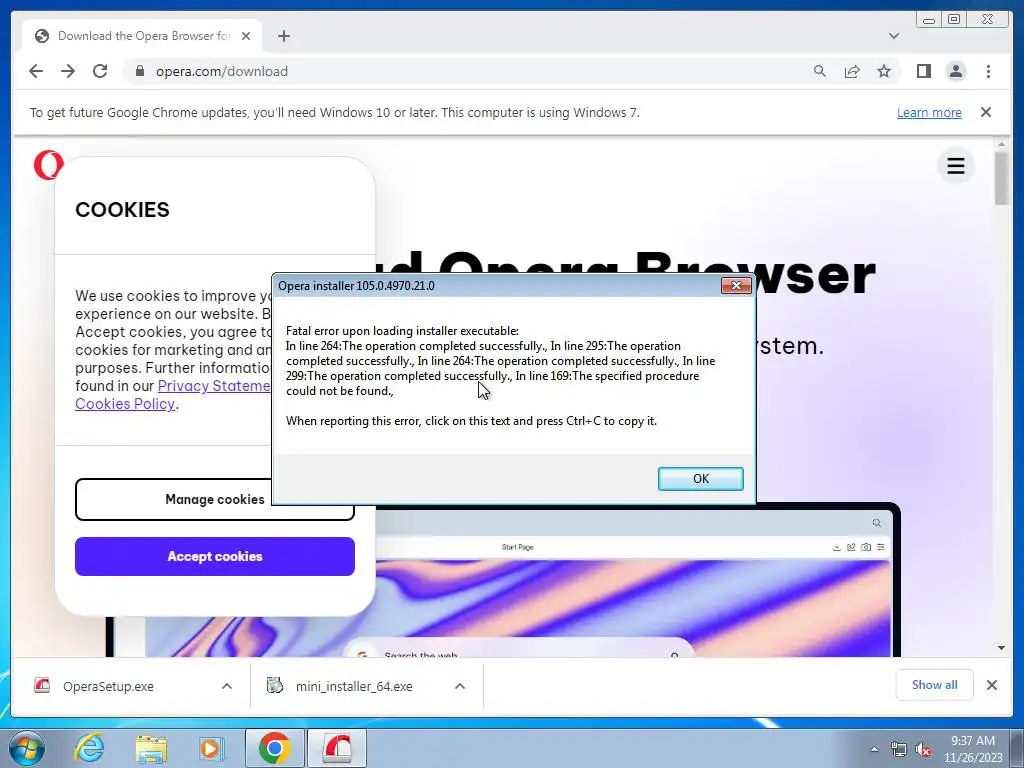Go back using the browser back arrow
Viewport: 1024px width, 768px height.
tap(36, 71)
